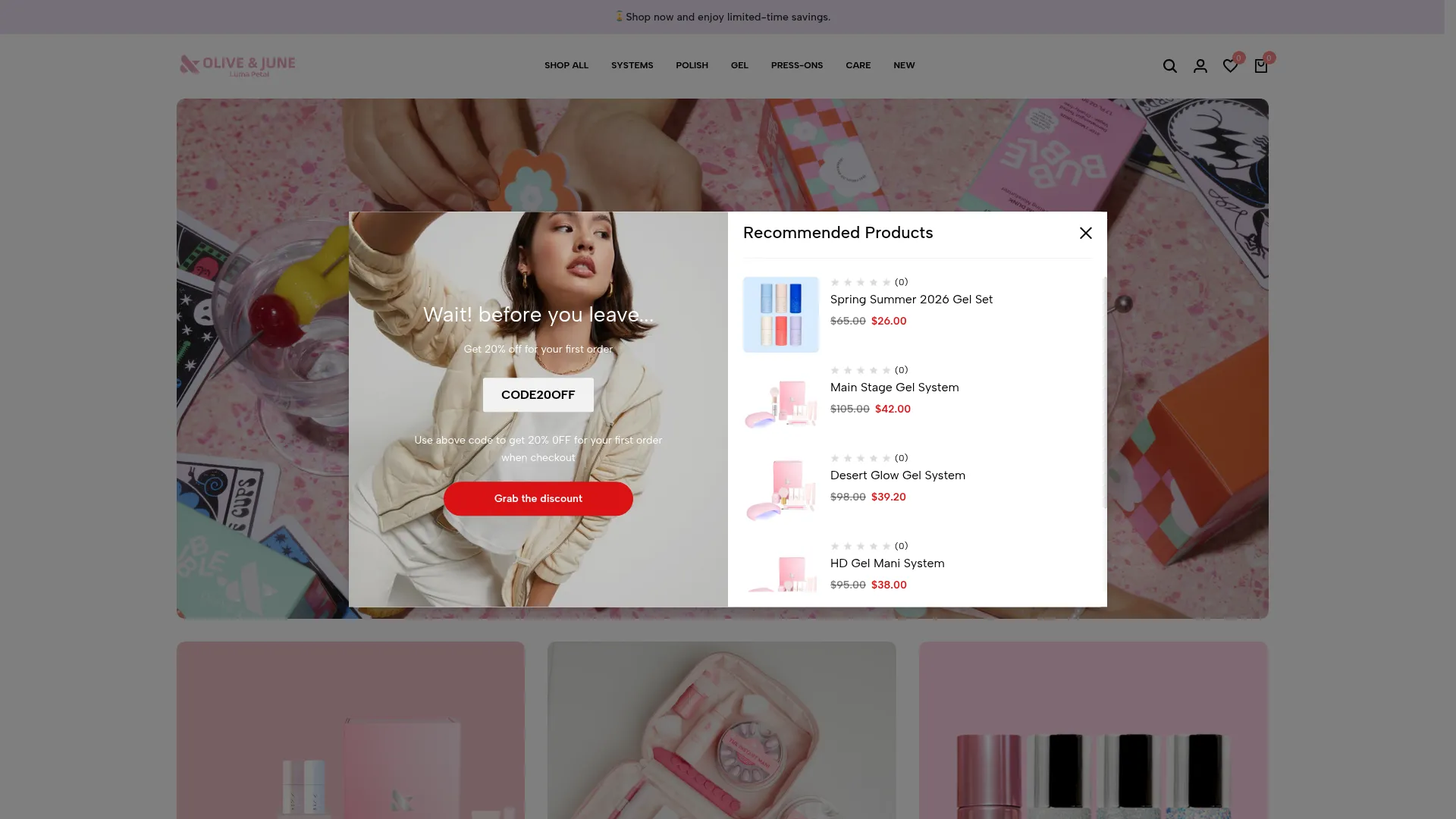Screen dimensions: 1456x819
Task: Open the GEL menu
Action: (739, 65)
